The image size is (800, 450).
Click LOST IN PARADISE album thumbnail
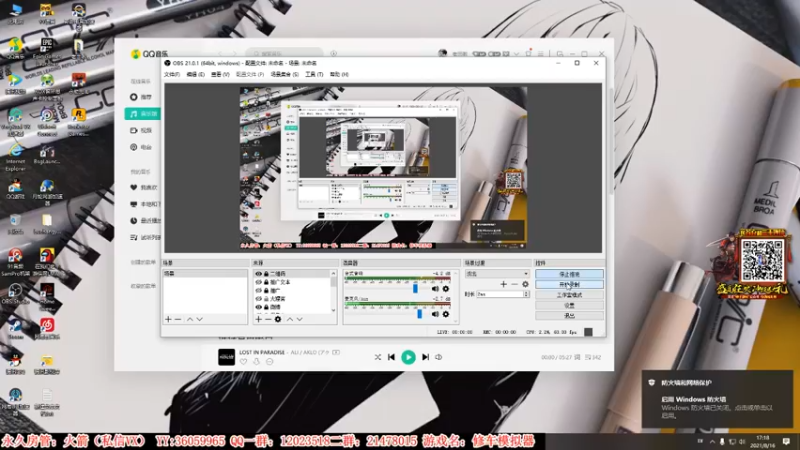coord(226,357)
